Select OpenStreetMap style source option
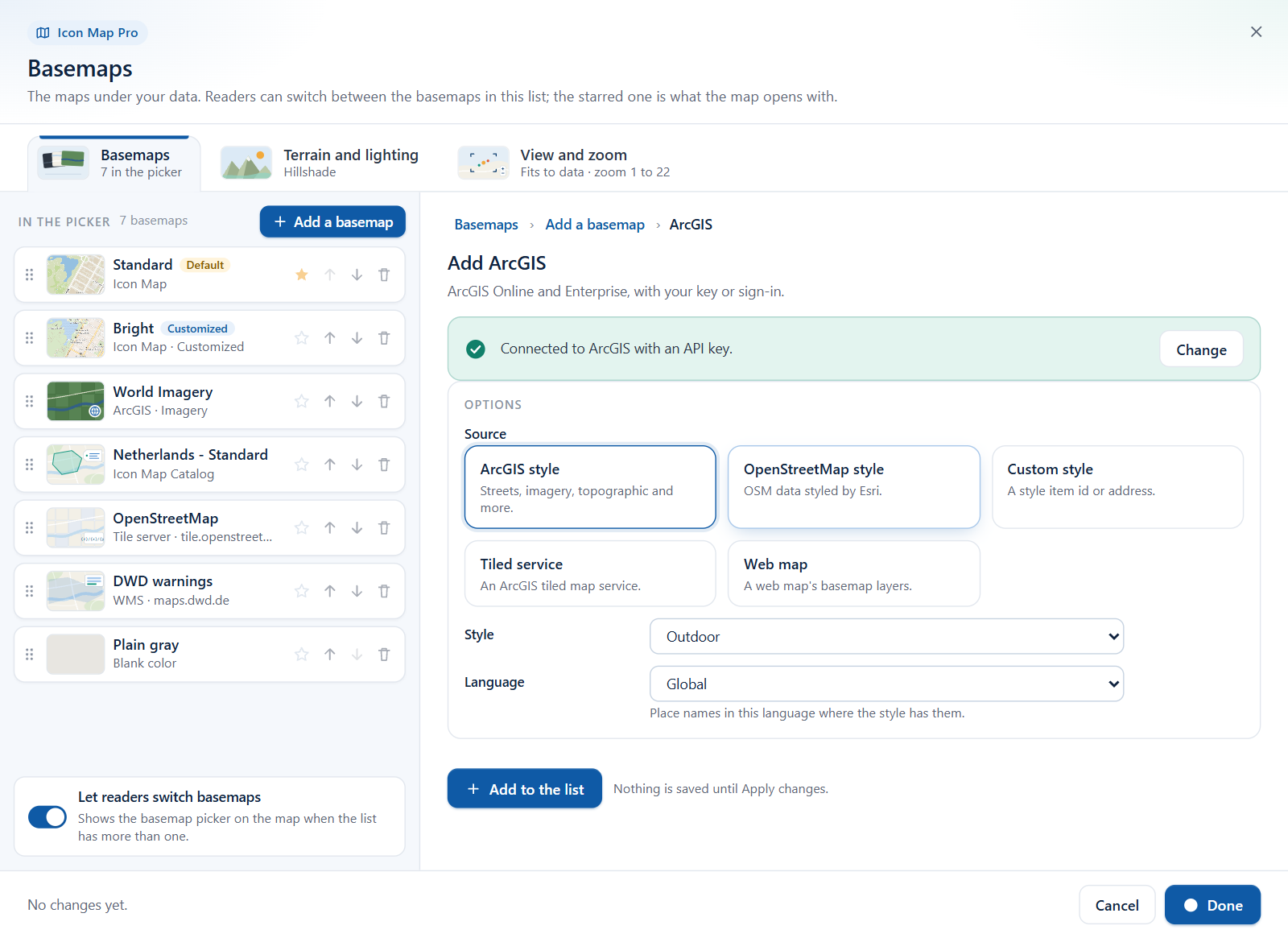The width and height of the screenshot is (1288, 938). pos(854,487)
